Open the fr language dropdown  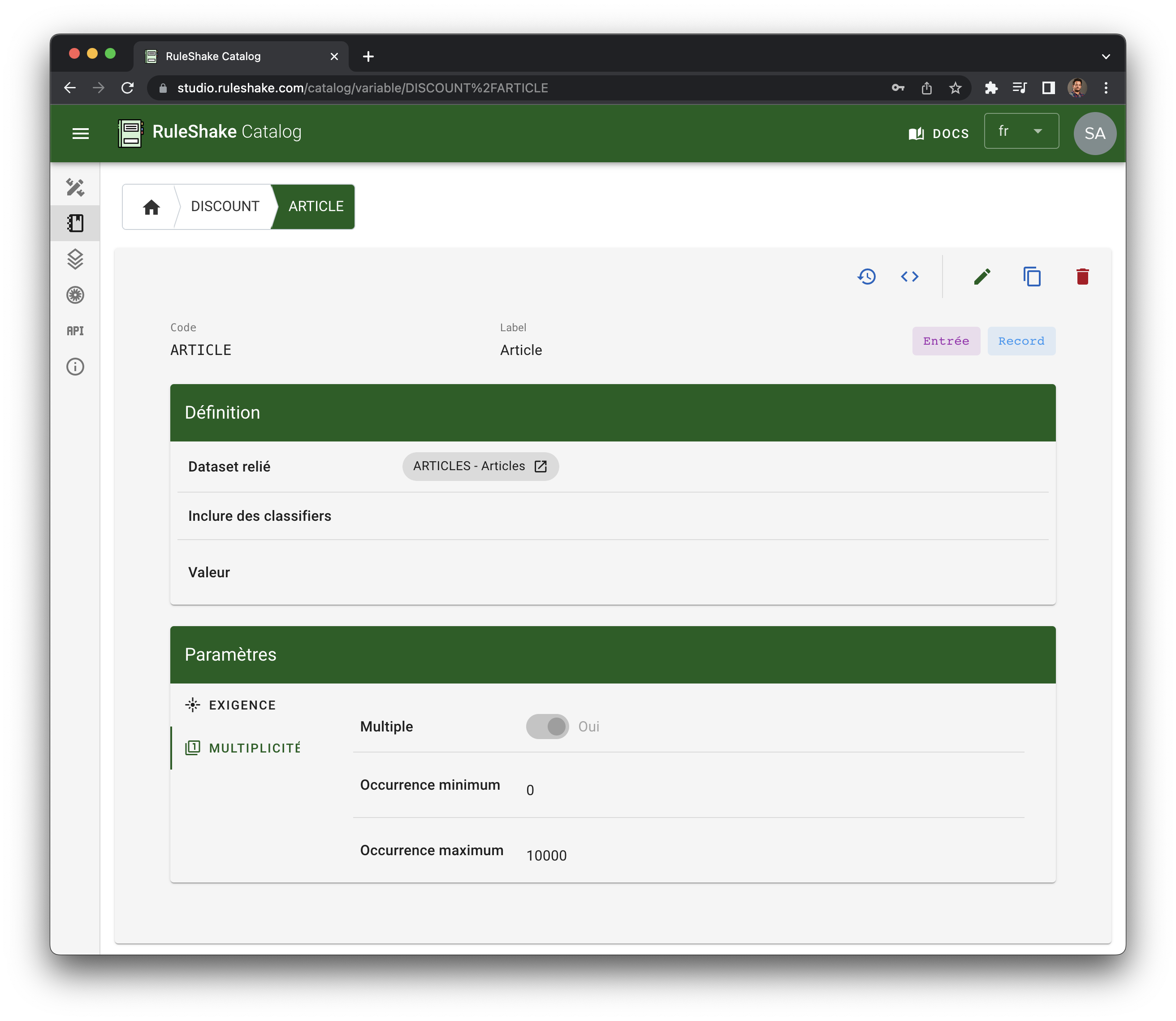1021,132
